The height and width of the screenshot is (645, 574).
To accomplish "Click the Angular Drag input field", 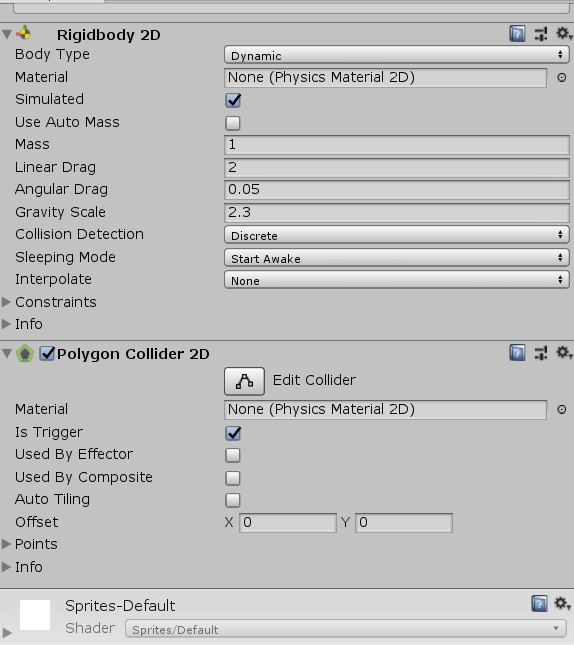I will point(397,190).
